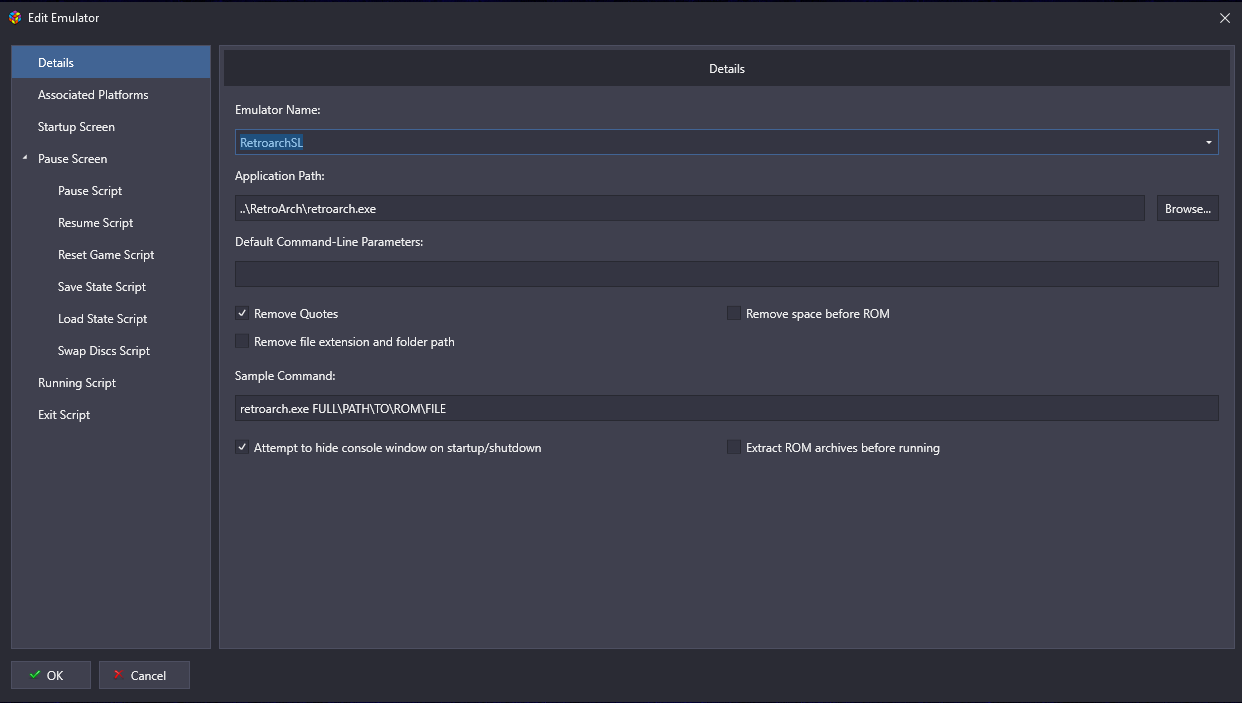Focus the Default Command-Line Parameters field
The height and width of the screenshot is (703, 1242).
click(727, 274)
